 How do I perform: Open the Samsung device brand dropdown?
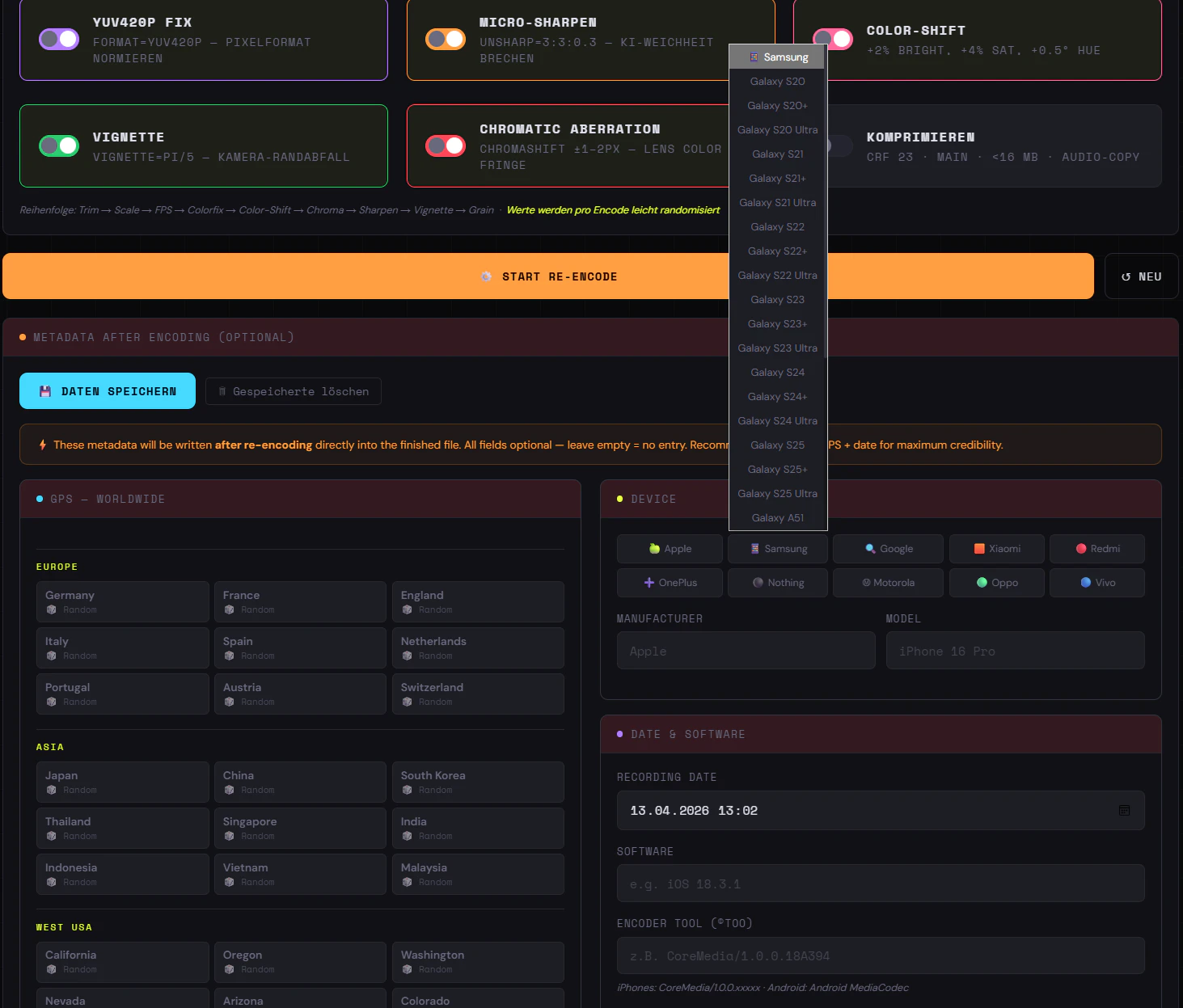778,549
